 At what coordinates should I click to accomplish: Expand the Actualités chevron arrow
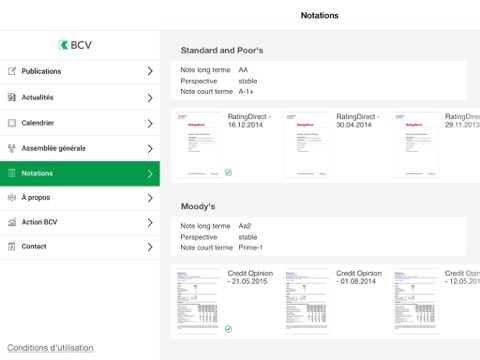(x=150, y=98)
